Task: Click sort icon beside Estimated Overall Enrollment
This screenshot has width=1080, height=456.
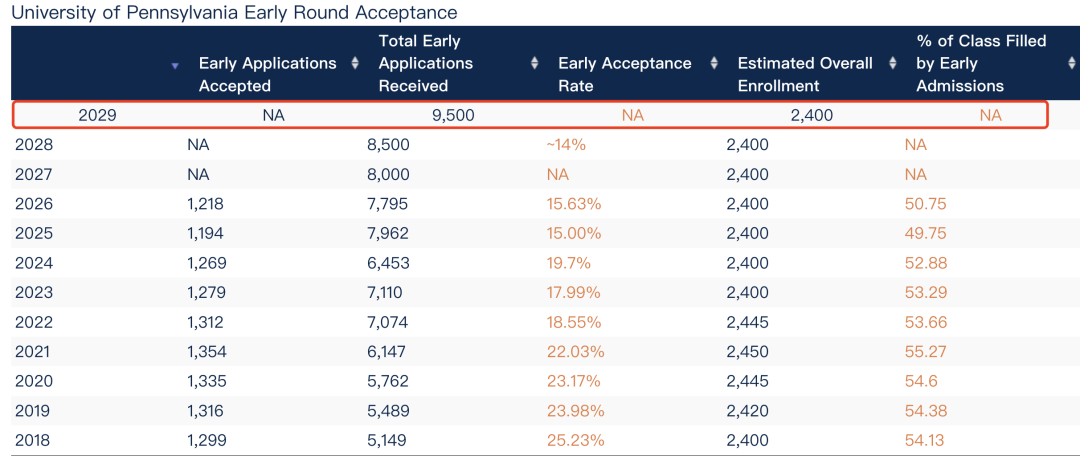Action: coord(893,63)
